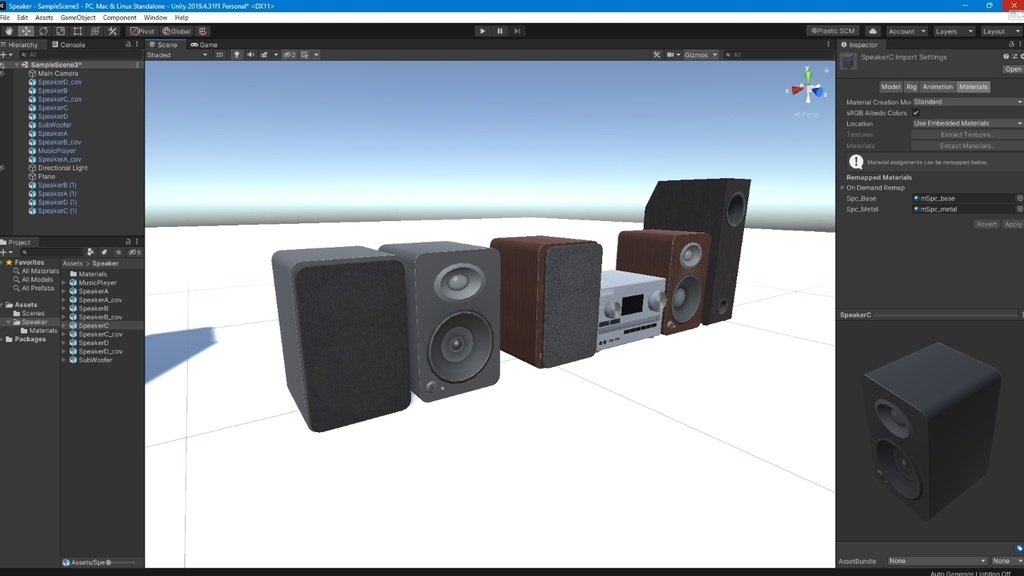Lock the Hierarchy panel
This screenshot has height=576, width=1024.
[x=128, y=44]
